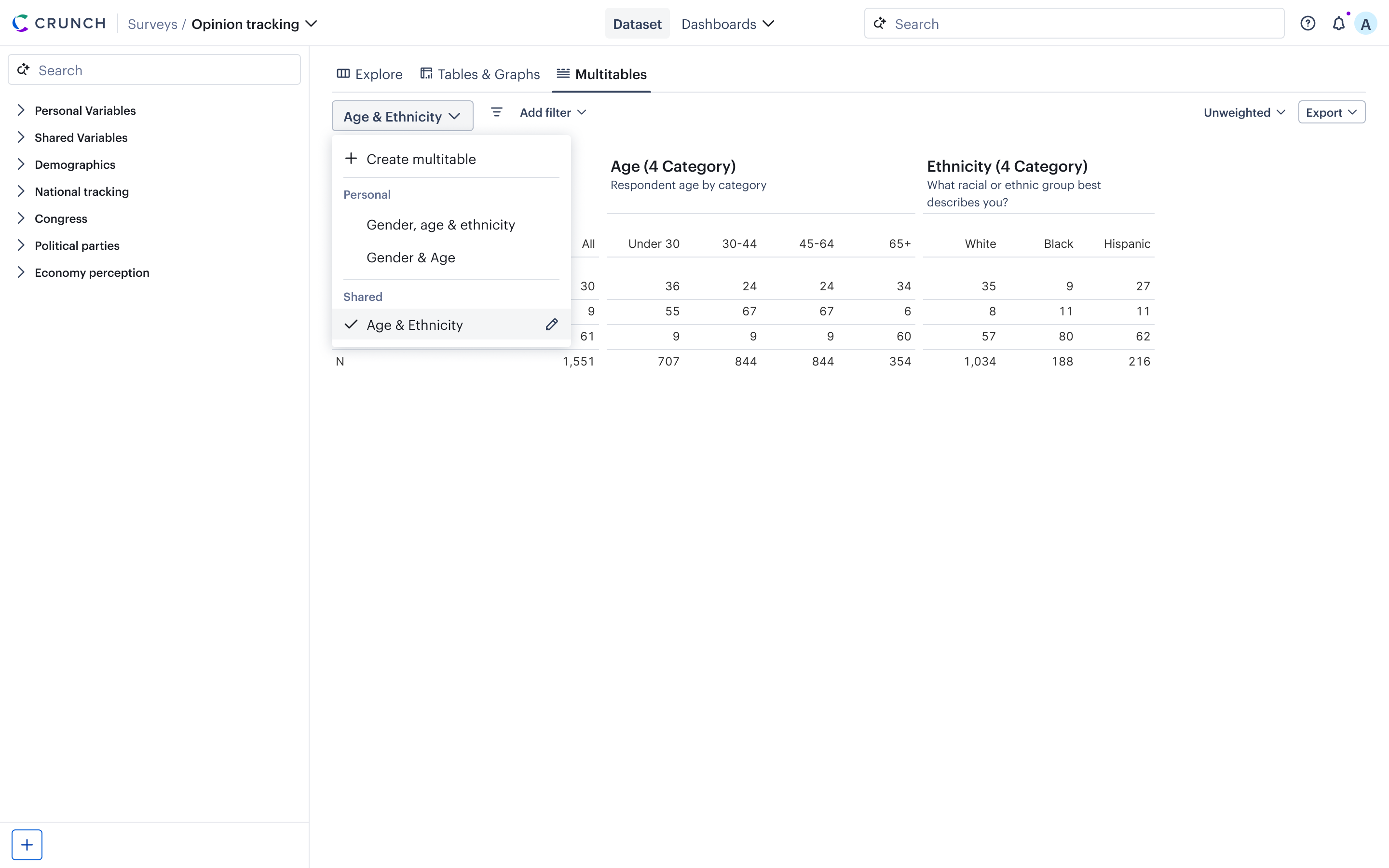Open the Unweighted dropdown
This screenshot has height=868, width=1389.
pyautogui.click(x=1244, y=112)
